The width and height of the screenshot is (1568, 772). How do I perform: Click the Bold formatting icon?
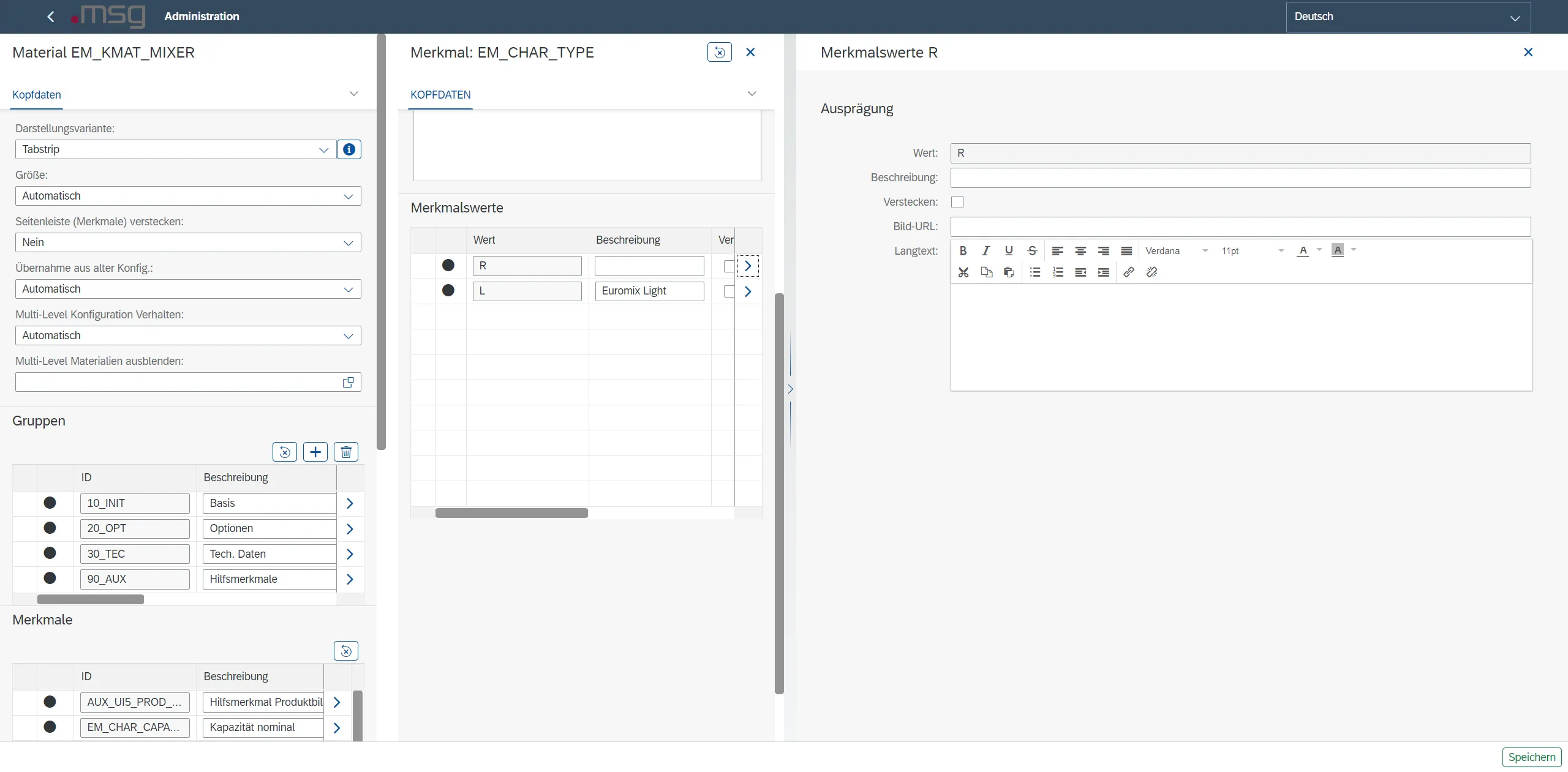[x=963, y=250]
